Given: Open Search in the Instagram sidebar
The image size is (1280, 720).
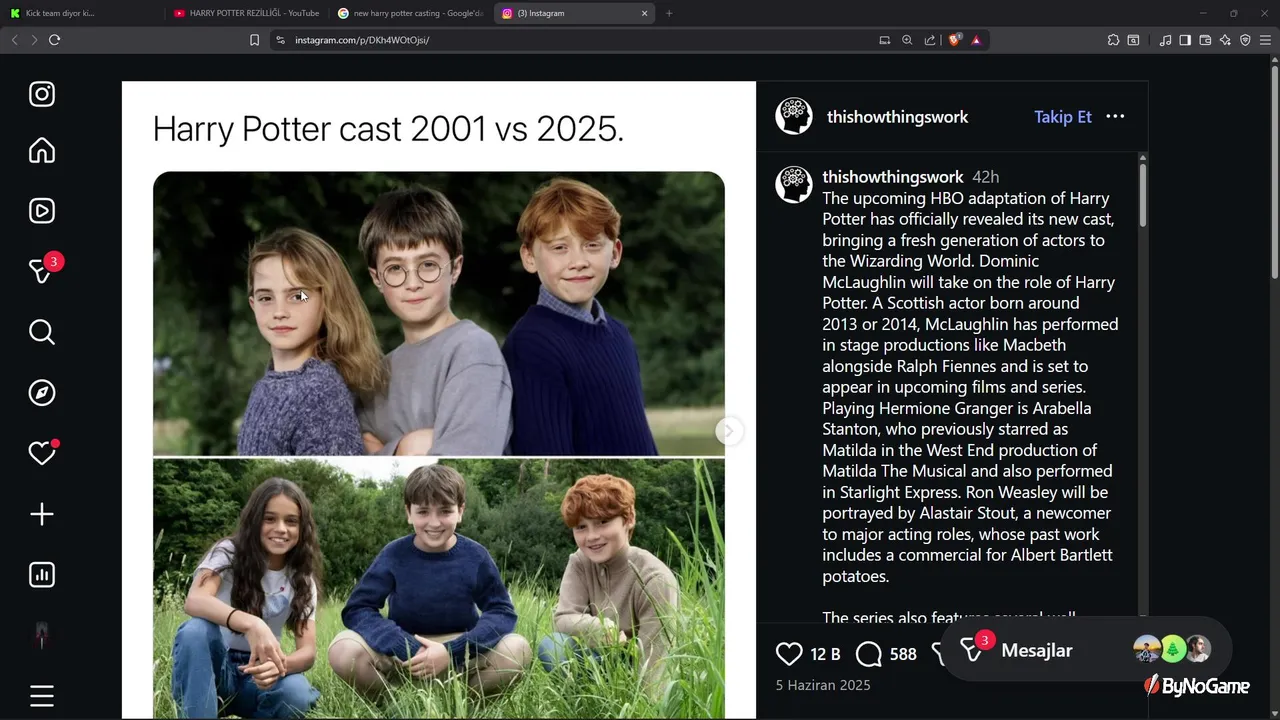Looking at the screenshot, I should tap(42, 332).
